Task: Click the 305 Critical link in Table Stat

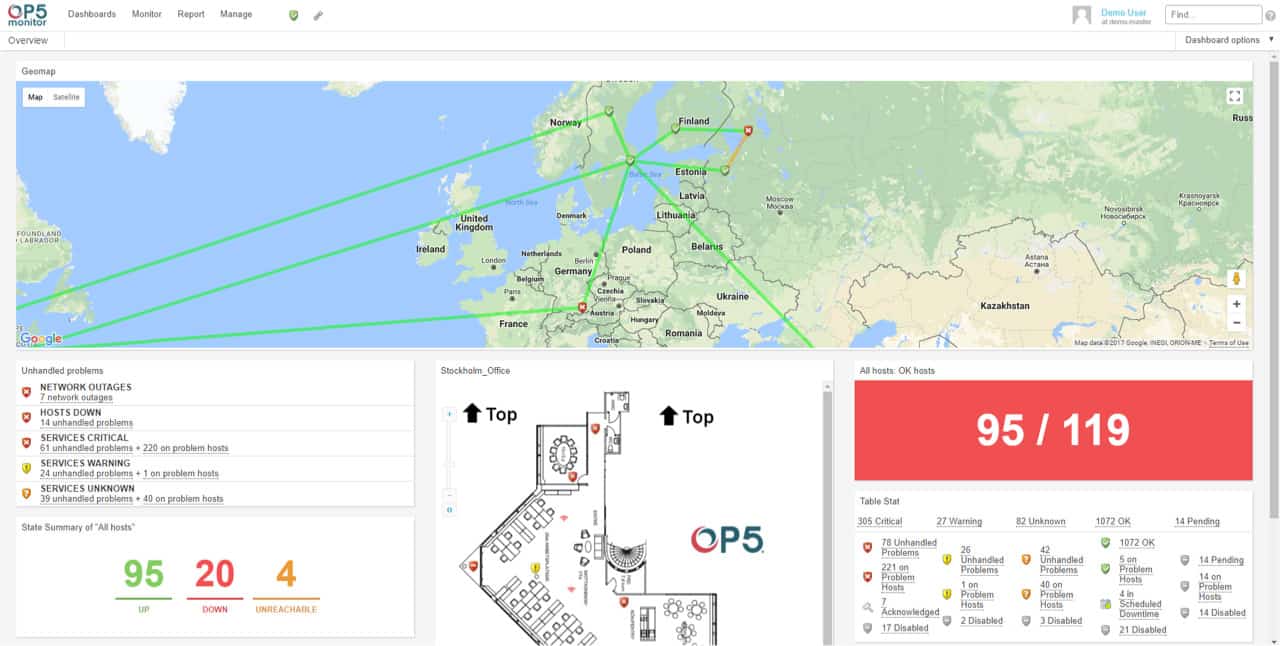Action: (x=878, y=521)
